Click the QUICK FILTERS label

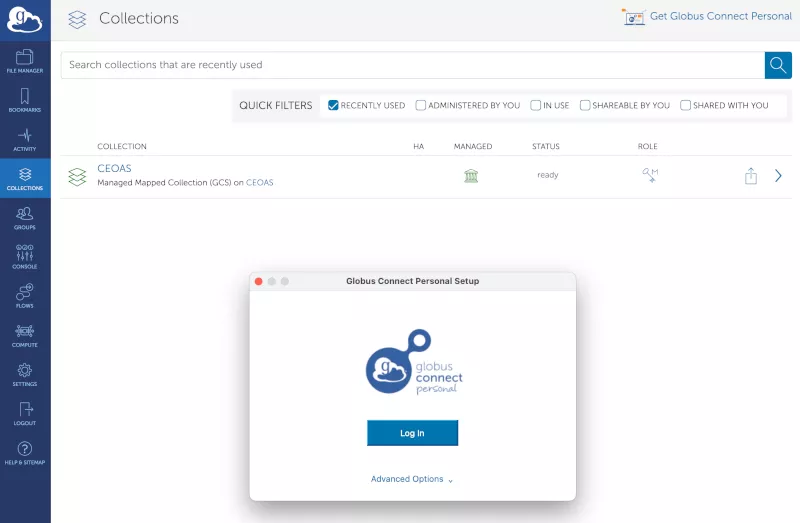click(276, 105)
